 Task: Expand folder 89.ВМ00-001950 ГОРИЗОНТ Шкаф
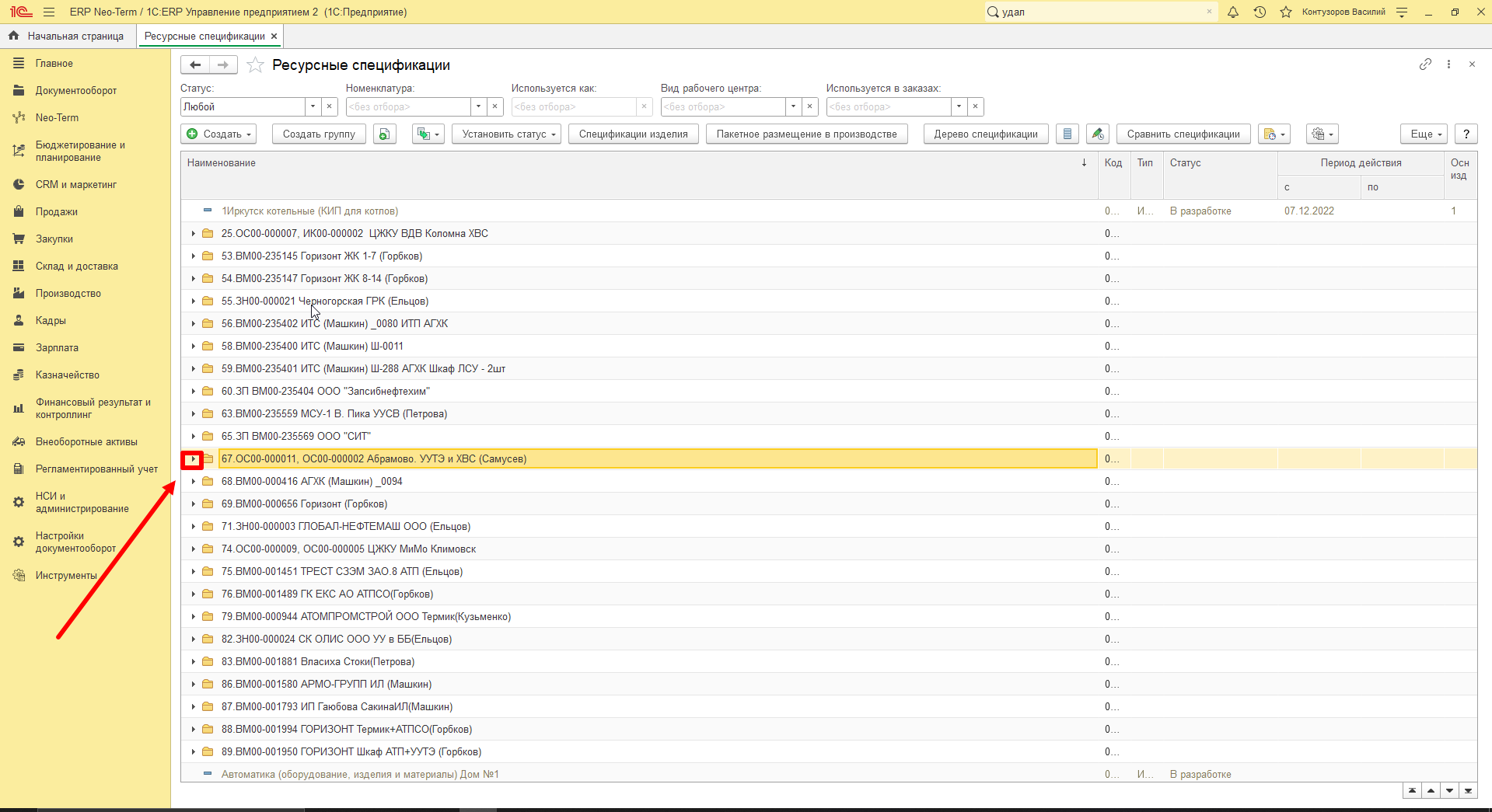click(193, 752)
